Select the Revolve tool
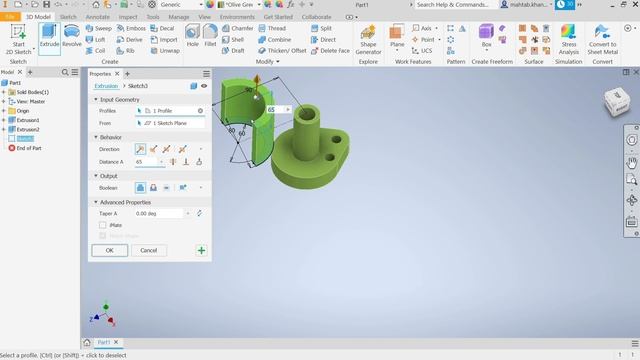The height and width of the screenshot is (360, 640). [72, 36]
